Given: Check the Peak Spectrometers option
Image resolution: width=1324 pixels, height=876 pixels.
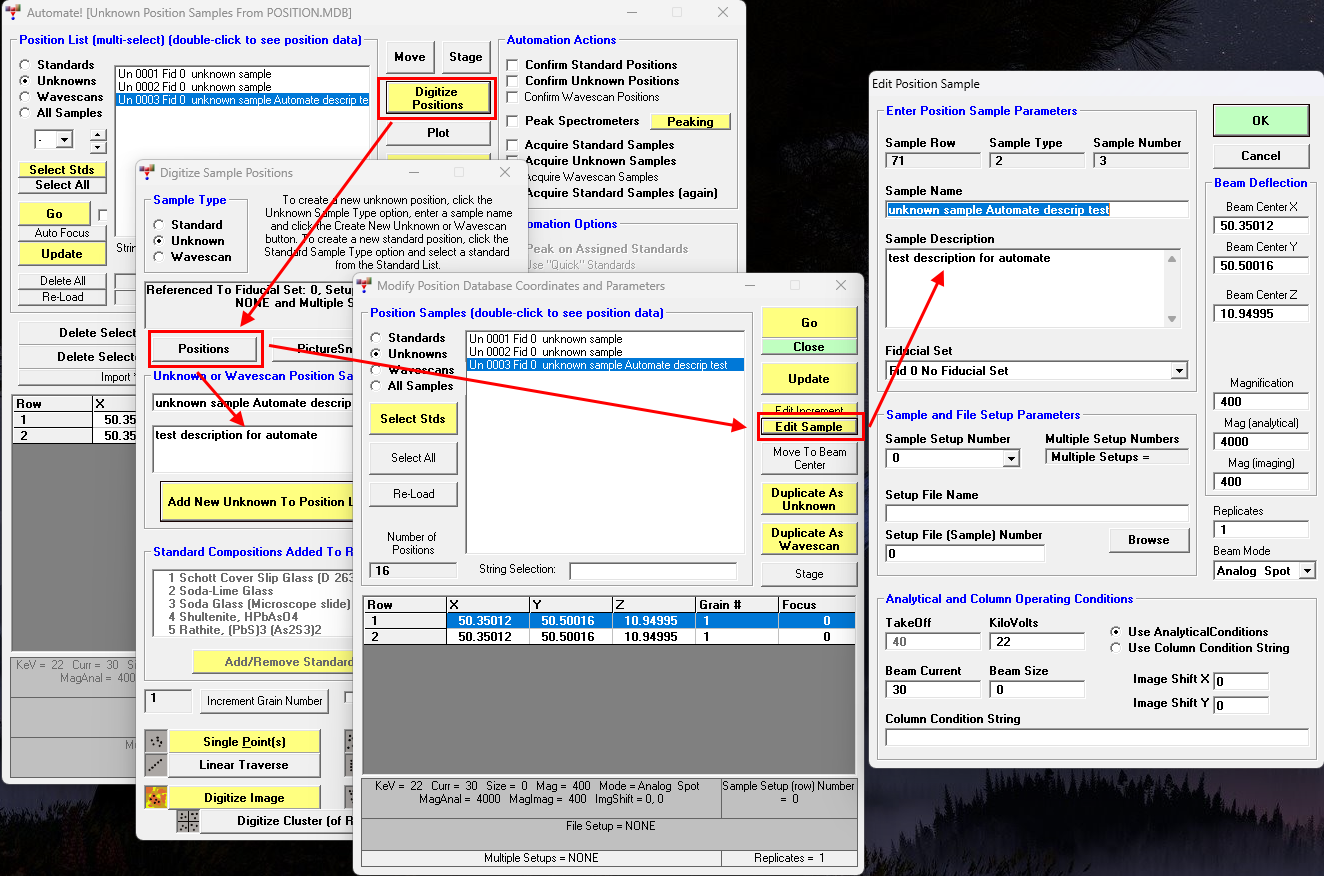Looking at the screenshot, I should (513, 121).
